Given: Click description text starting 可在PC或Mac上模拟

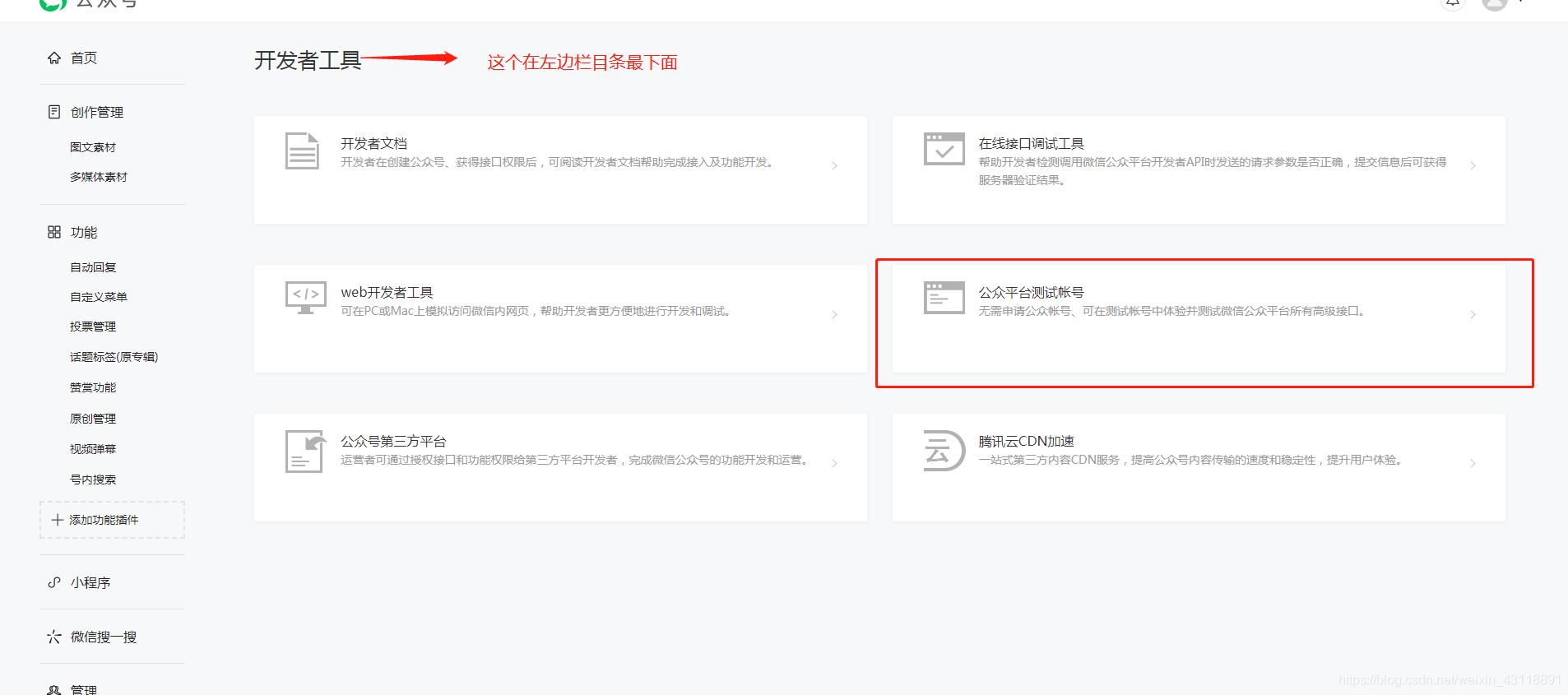Looking at the screenshot, I should [x=537, y=311].
